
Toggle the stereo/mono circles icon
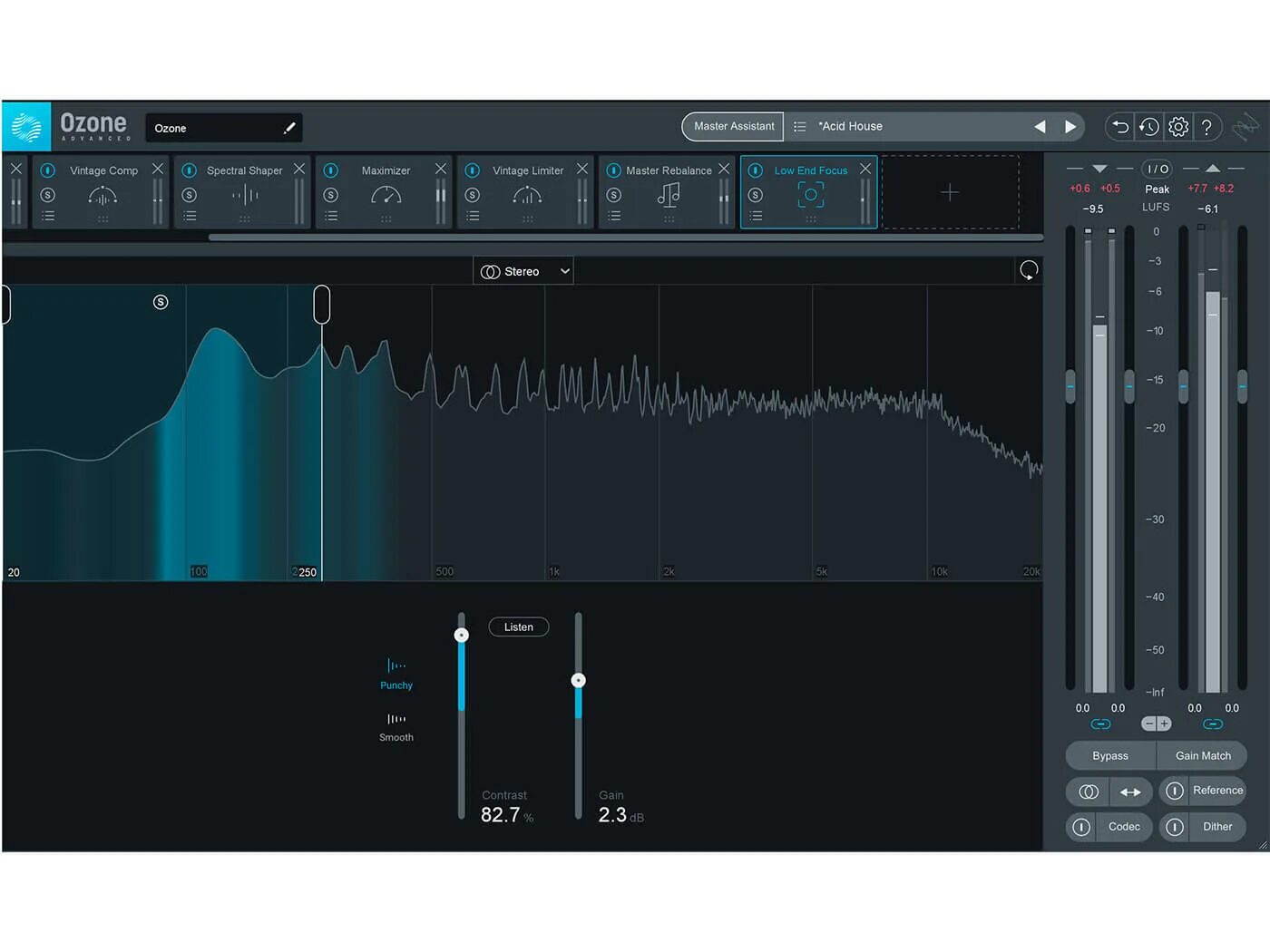click(1089, 792)
